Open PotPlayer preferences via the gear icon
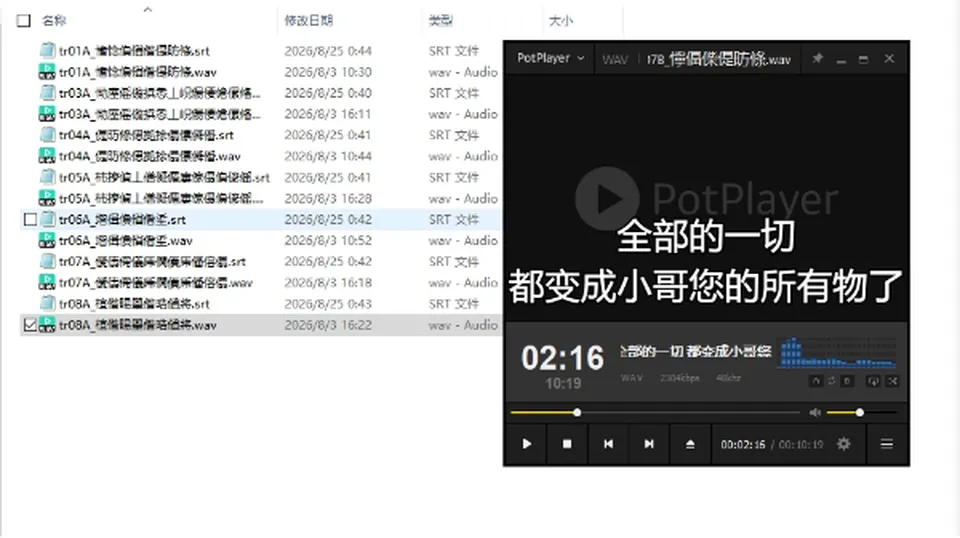 coord(844,444)
